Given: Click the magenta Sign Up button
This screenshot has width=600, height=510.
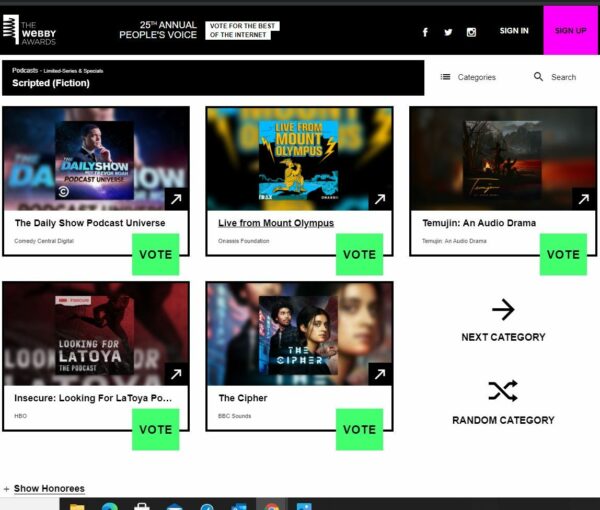Looking at the screenshot, I should [570, 30].
